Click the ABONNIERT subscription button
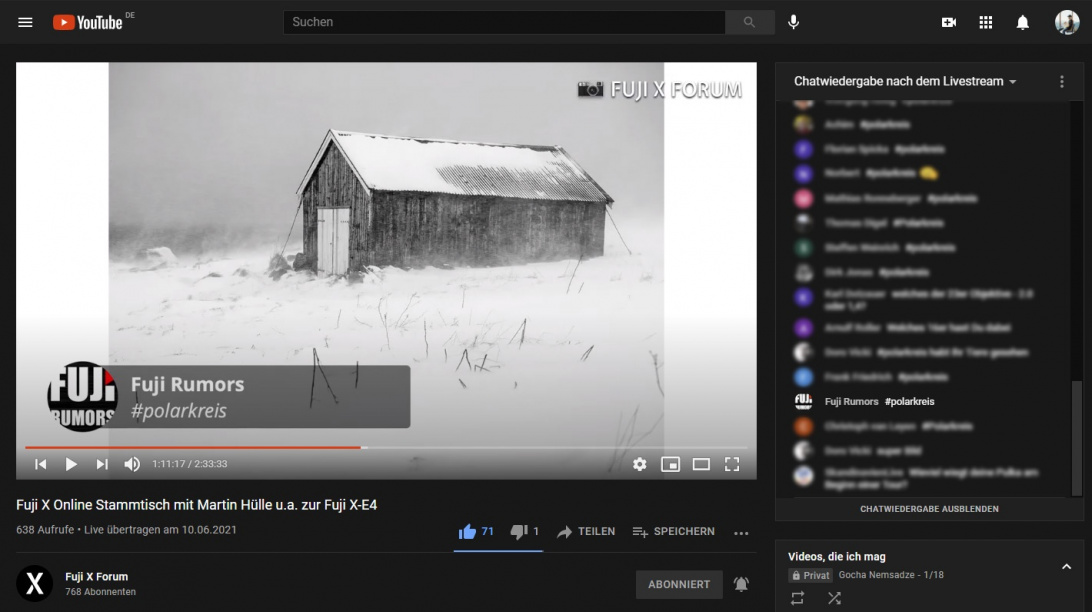Viewport: 1092px width, 612px height. 679,584
